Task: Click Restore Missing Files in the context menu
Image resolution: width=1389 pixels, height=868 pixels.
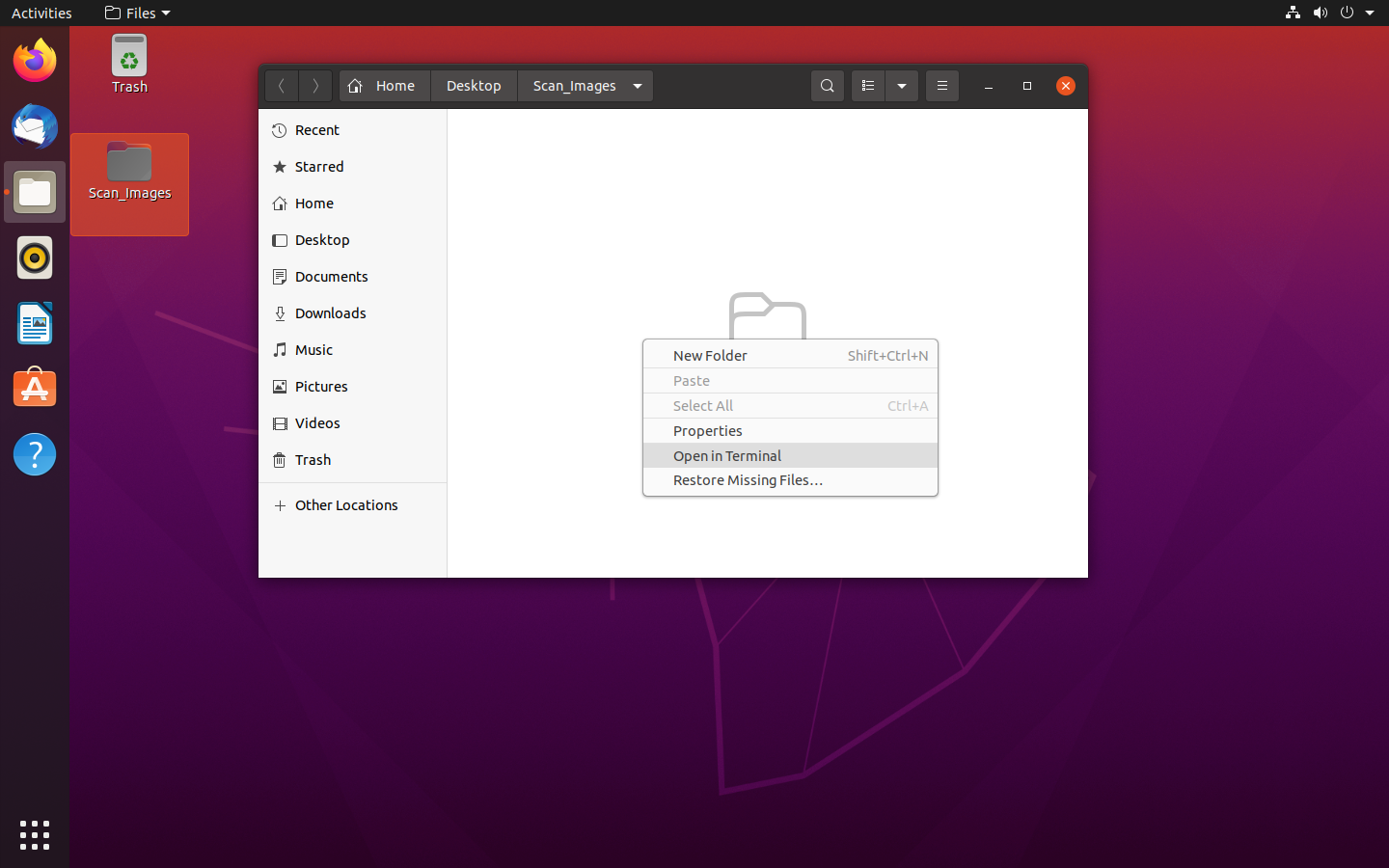Action: (x=748, y=480)
